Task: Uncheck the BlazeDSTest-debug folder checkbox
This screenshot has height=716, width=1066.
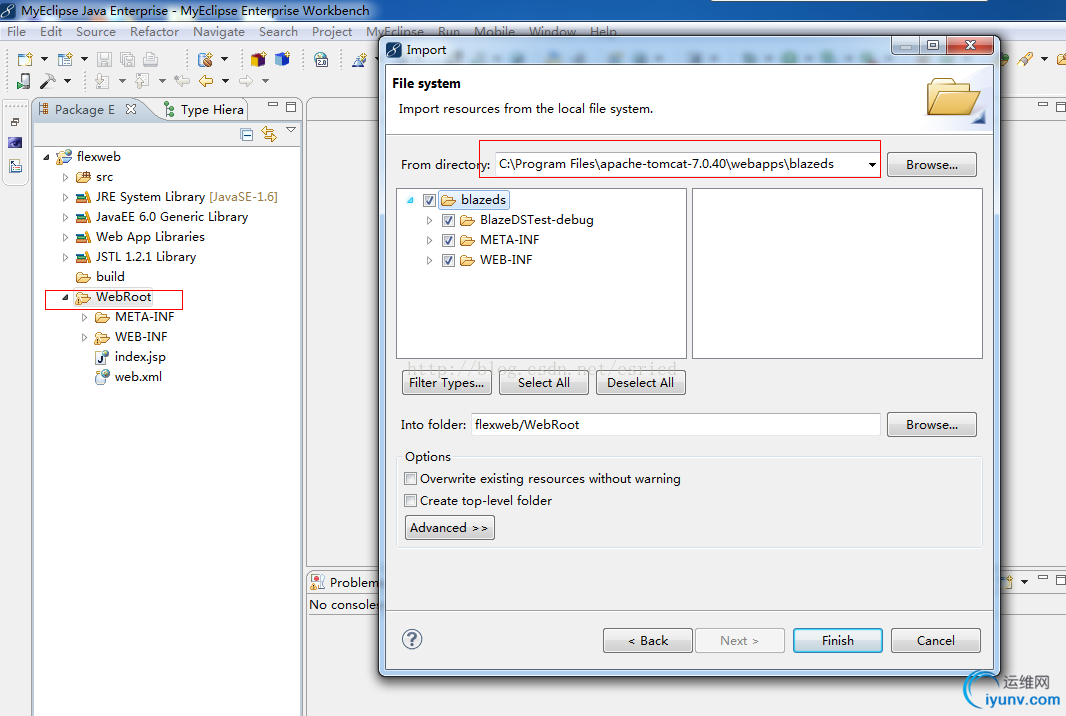Action: pos(448,220)
